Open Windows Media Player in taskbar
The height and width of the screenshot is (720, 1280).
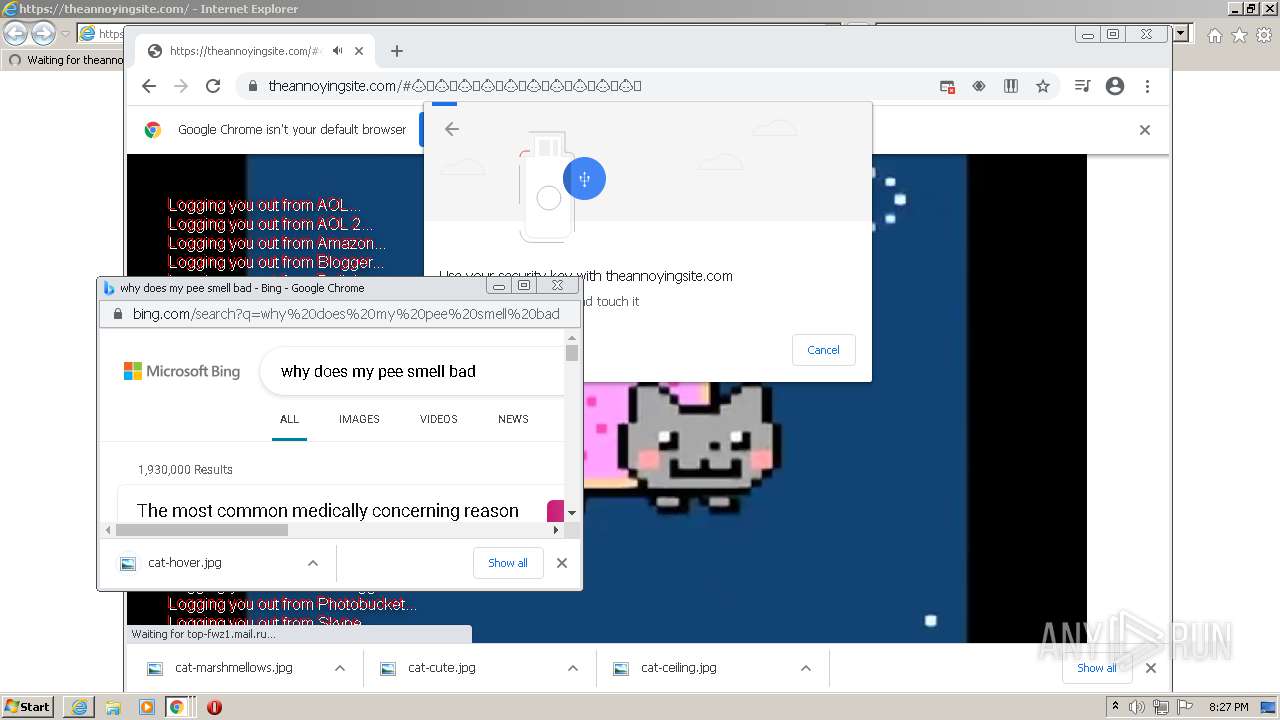tap(147, 707)
